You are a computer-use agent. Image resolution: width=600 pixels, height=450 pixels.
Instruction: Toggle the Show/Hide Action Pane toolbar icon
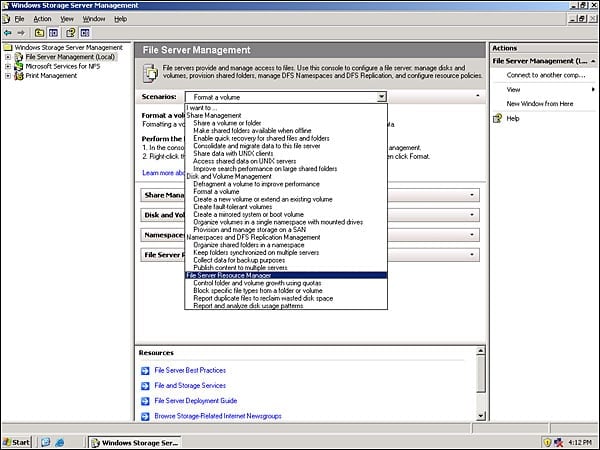coord(85,33)
